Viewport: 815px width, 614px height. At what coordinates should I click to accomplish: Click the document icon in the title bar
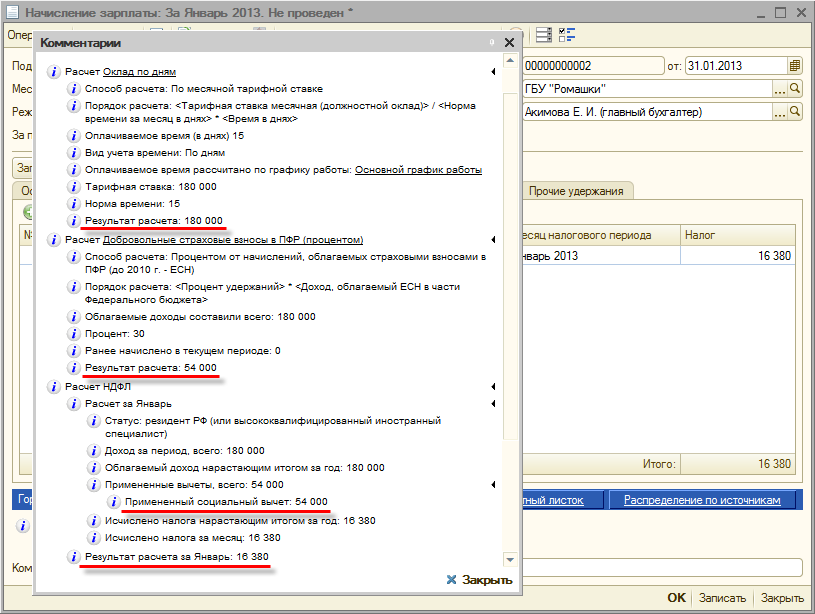coord(12,12)
